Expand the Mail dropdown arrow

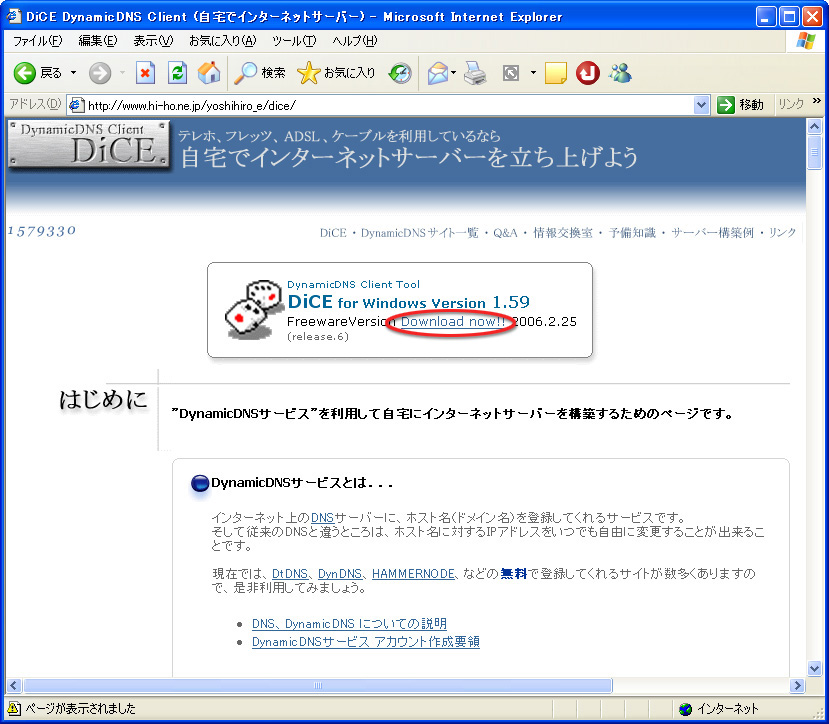(454, 73)
